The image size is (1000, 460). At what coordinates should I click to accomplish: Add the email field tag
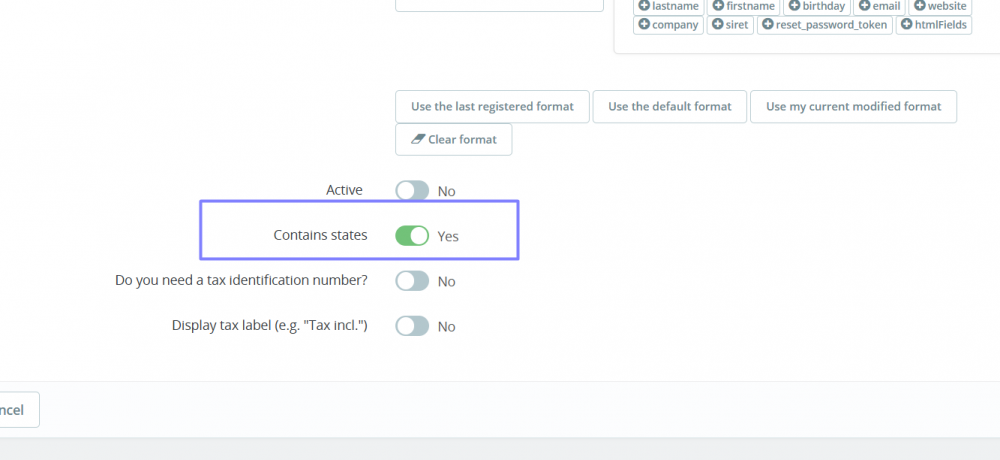pos(879,6)
